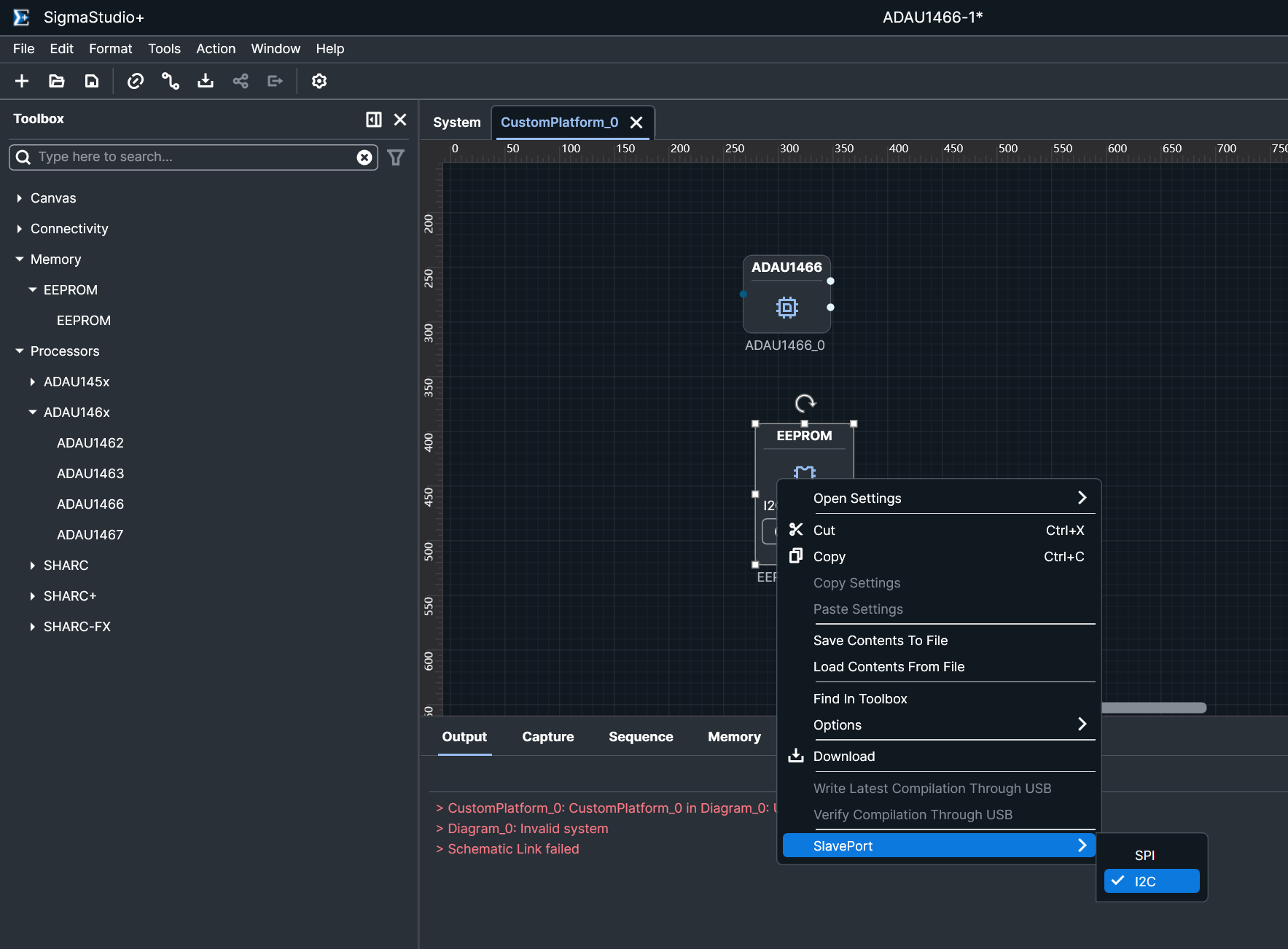Clear the Toolbox search field
1288x949 pixels.
pos(364,157)
